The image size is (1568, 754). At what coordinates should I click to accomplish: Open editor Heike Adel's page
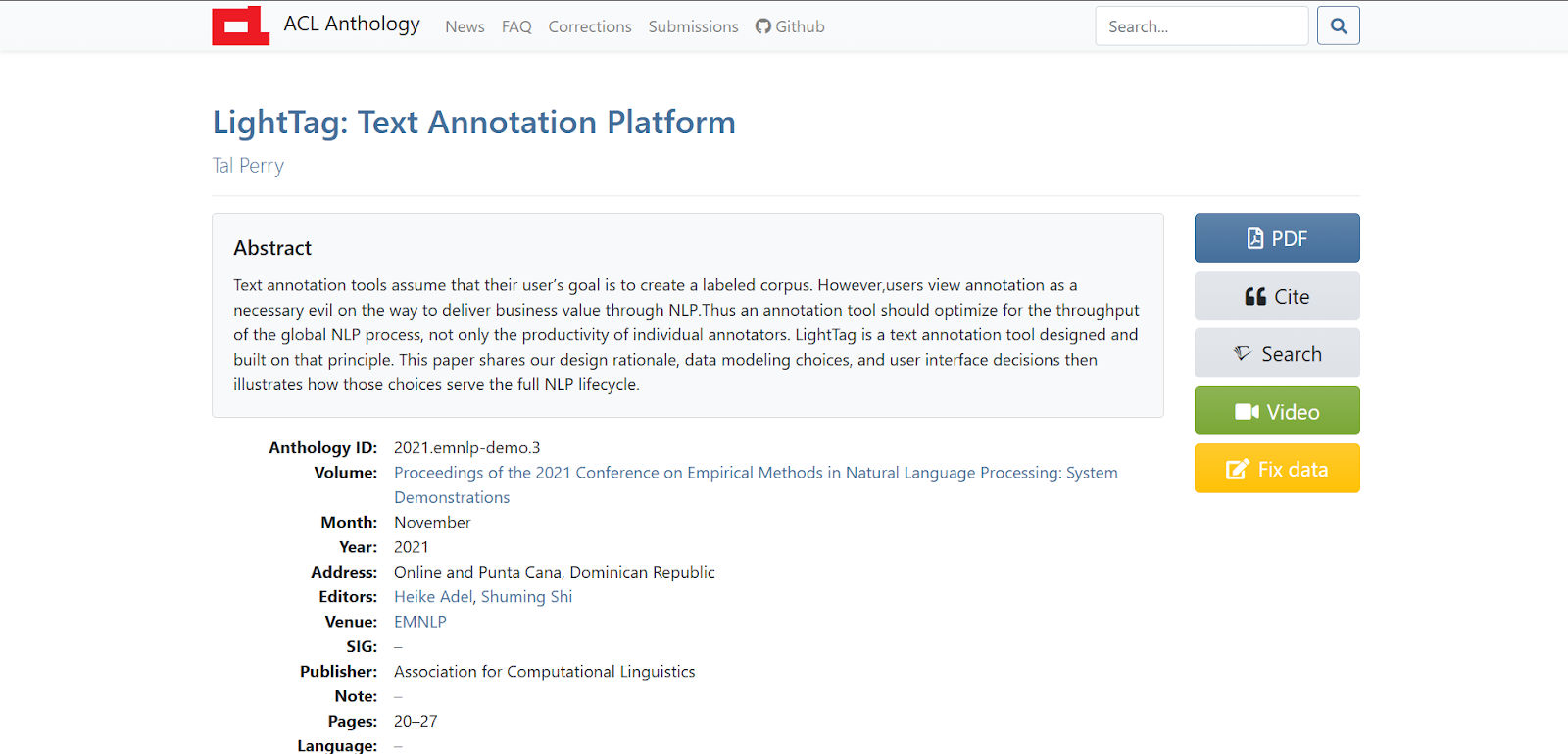[x=433, y=596]
